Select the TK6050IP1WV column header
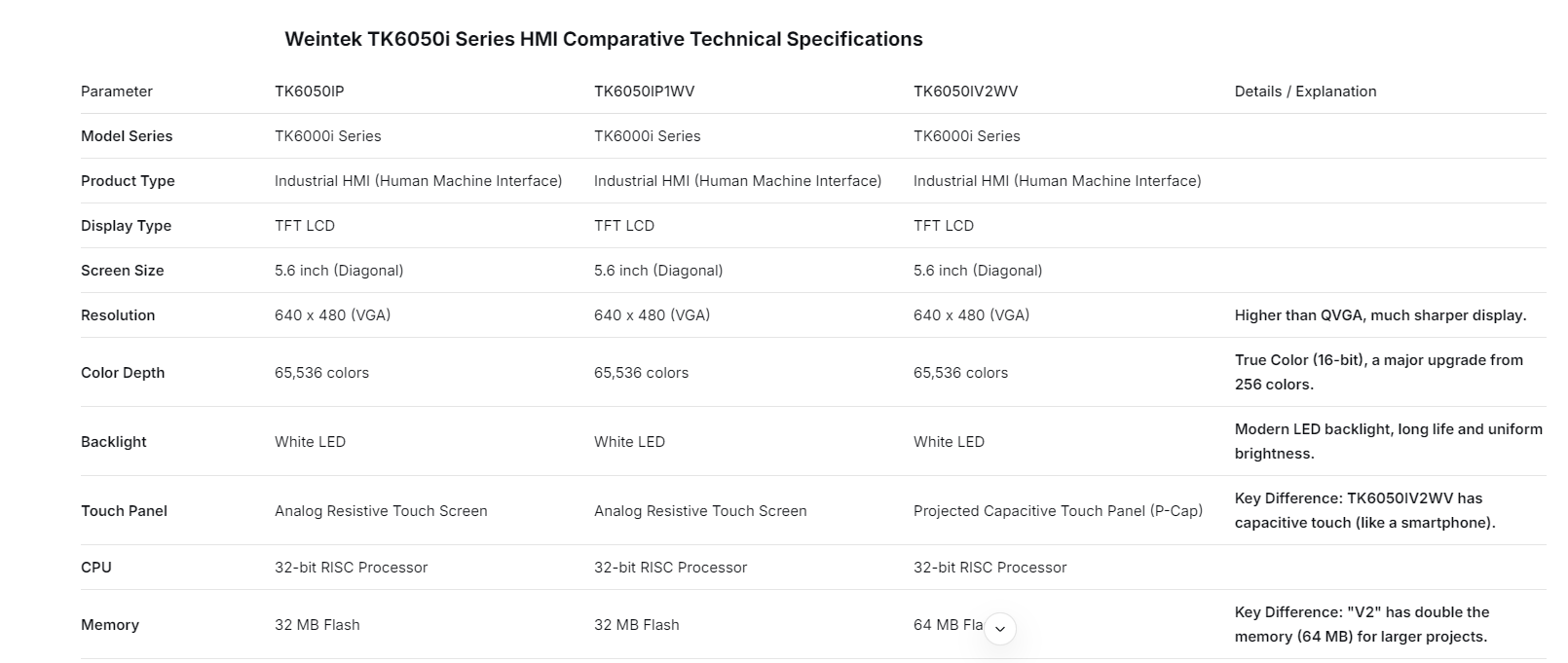 (644, 92)
